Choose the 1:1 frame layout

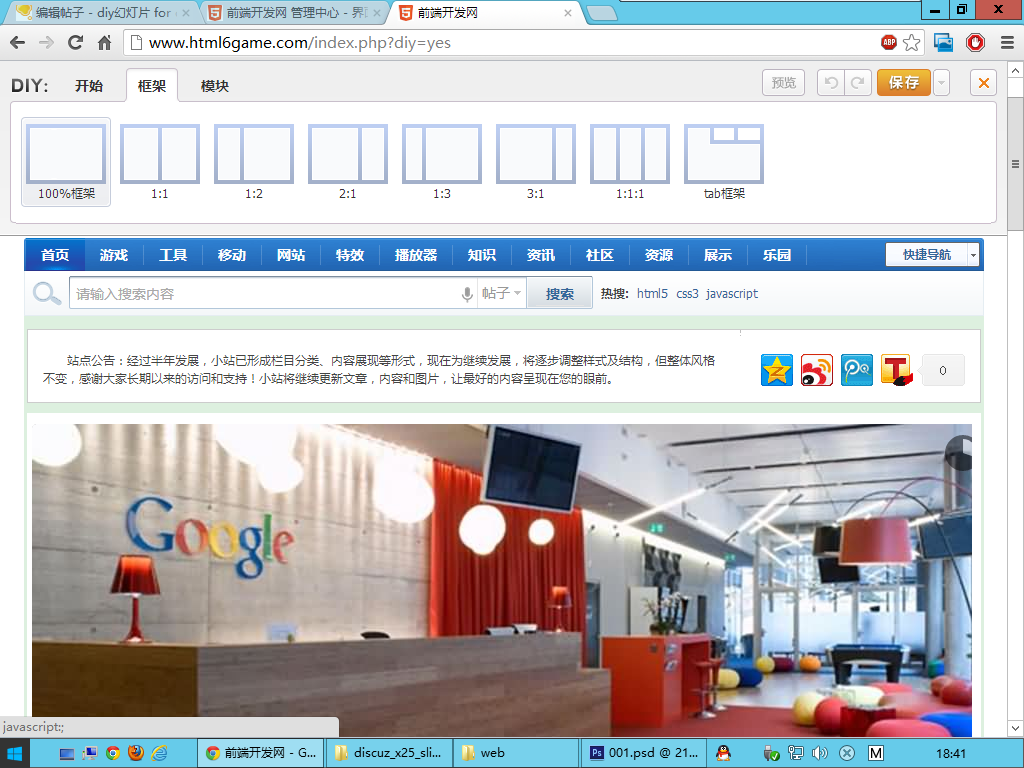[x=160, y=161]
